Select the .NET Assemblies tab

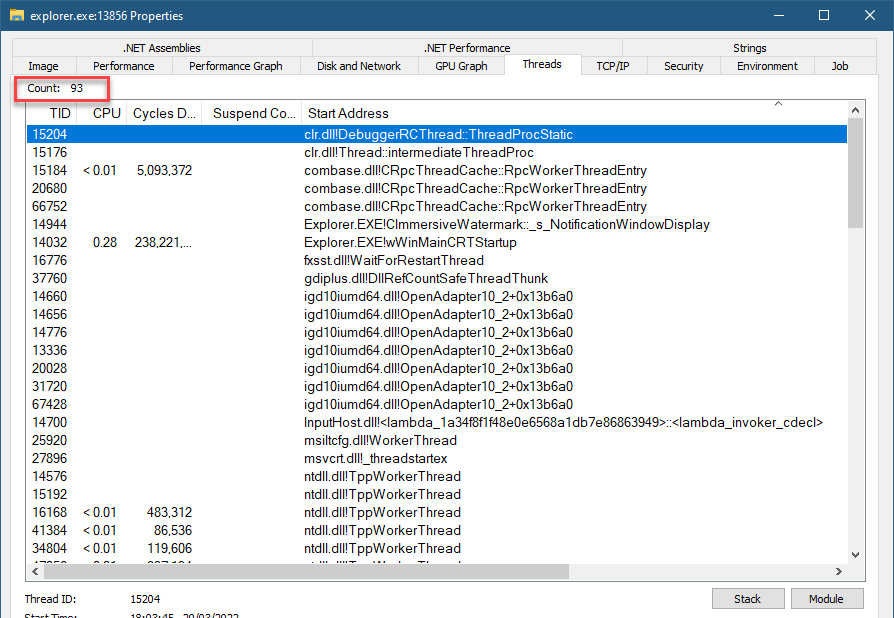(x=161, y=47)
